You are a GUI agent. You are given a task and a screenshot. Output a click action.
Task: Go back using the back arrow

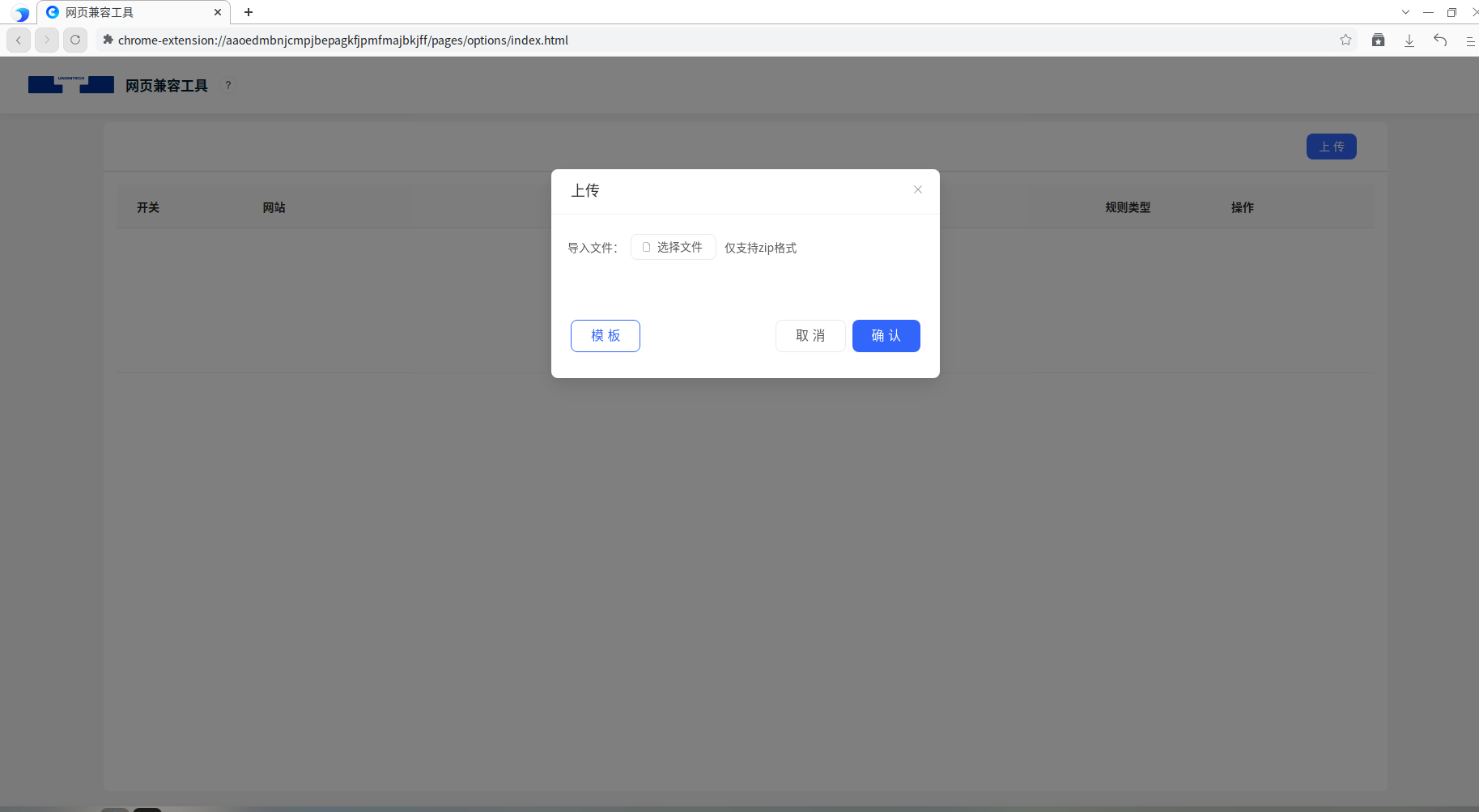tap(18, 40)
